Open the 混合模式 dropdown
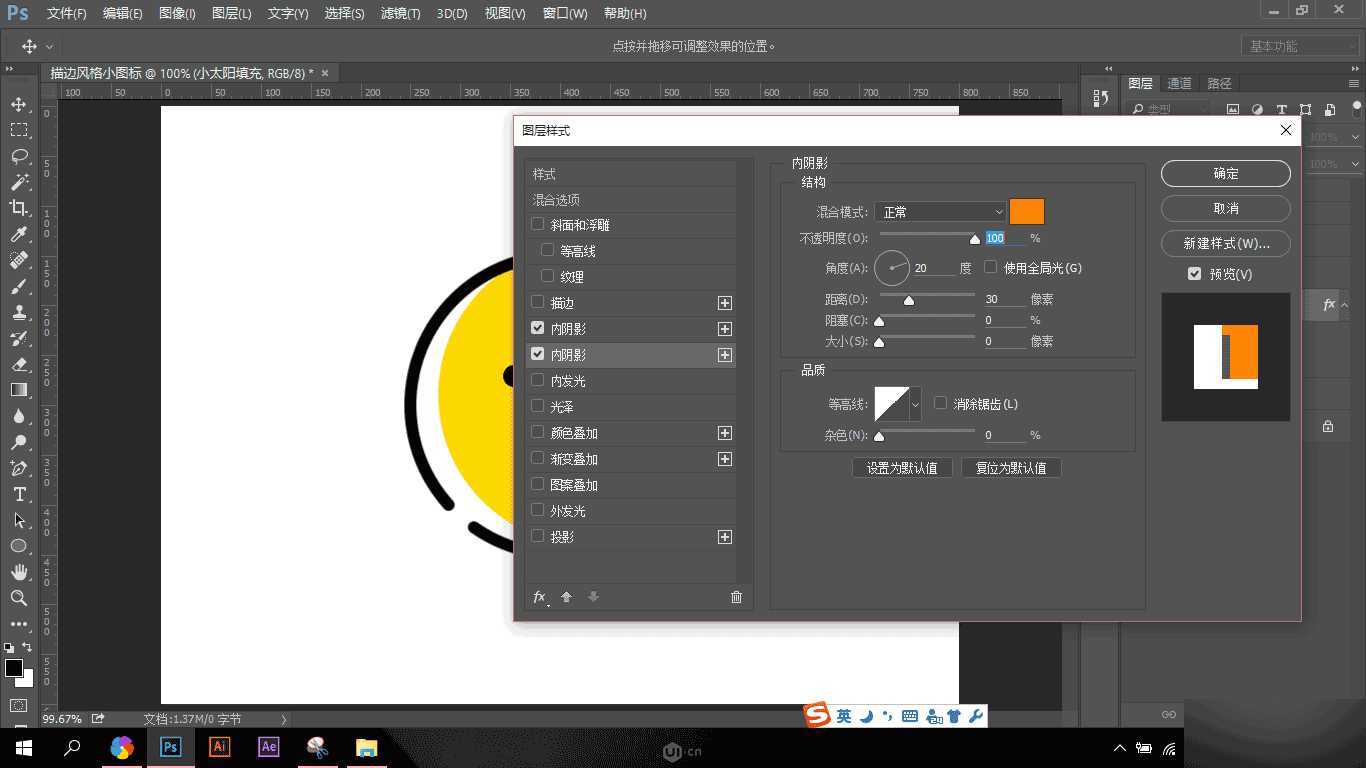 (940, 211)
